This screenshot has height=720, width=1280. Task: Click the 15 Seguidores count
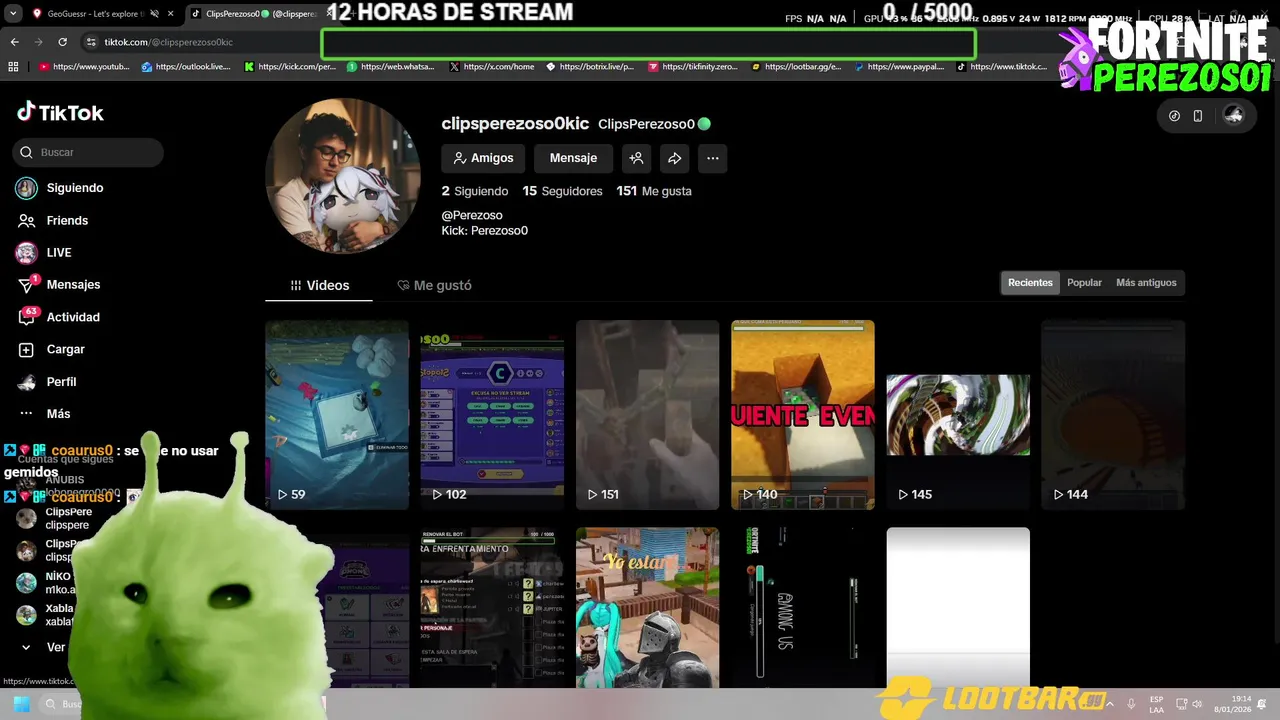[562, 191]
